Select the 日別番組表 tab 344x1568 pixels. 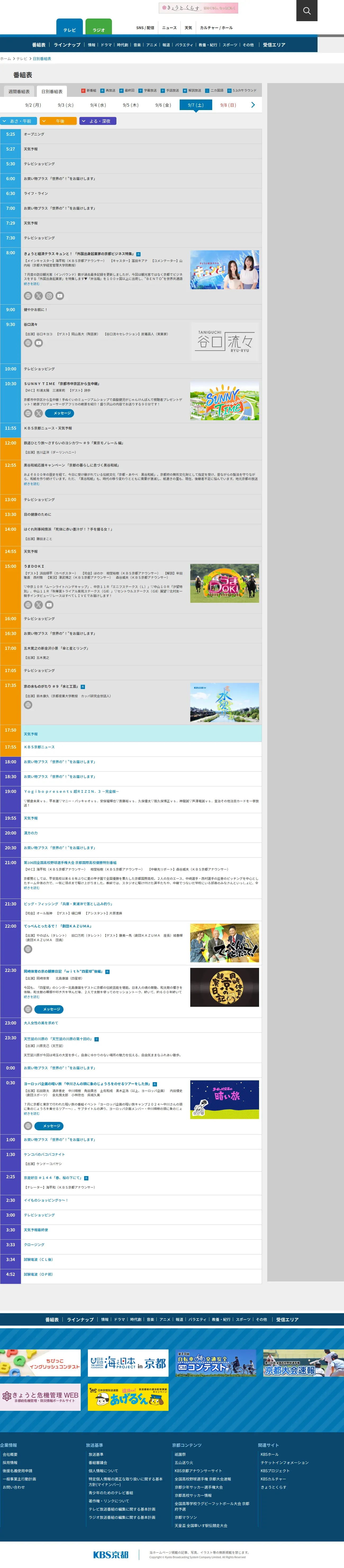[x=52, y=91]
